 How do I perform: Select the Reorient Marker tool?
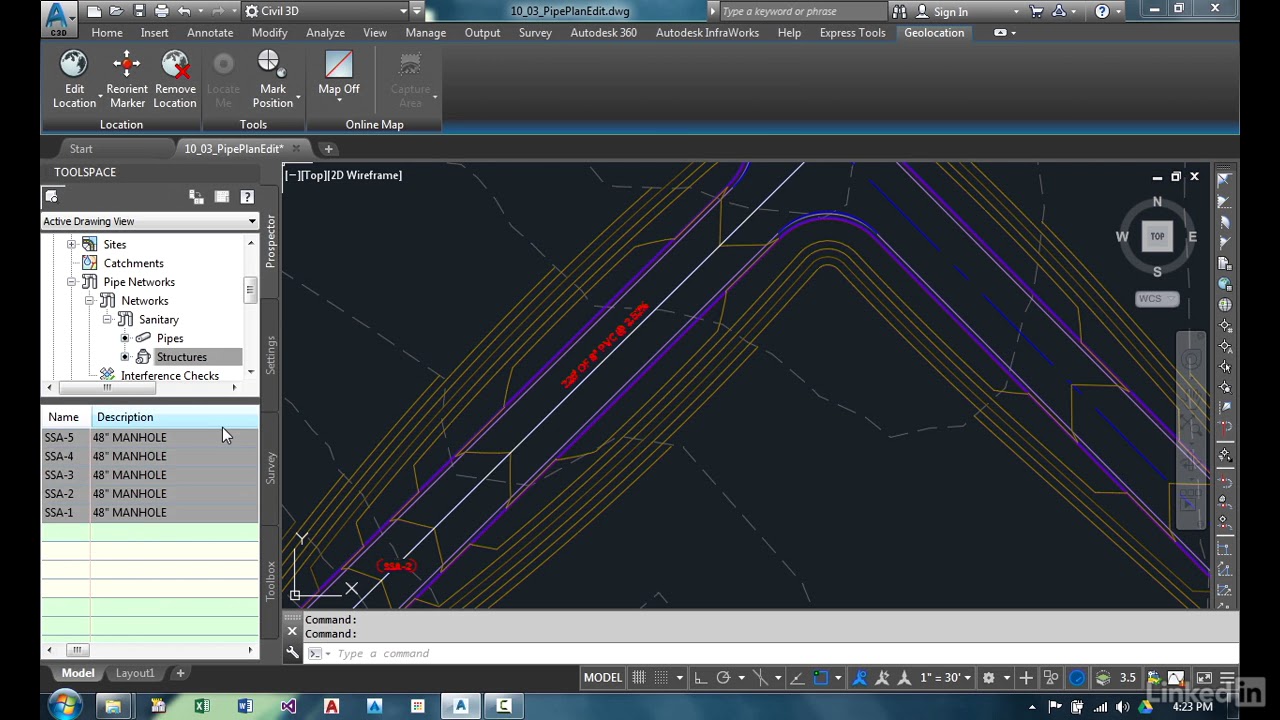tap(127, 79)
